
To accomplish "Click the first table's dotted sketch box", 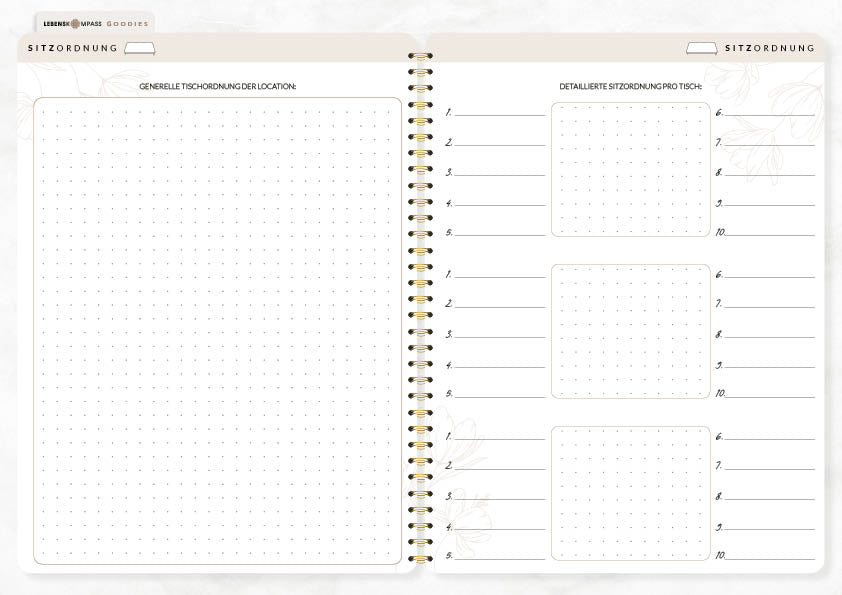I will click(x=630, y=170).
